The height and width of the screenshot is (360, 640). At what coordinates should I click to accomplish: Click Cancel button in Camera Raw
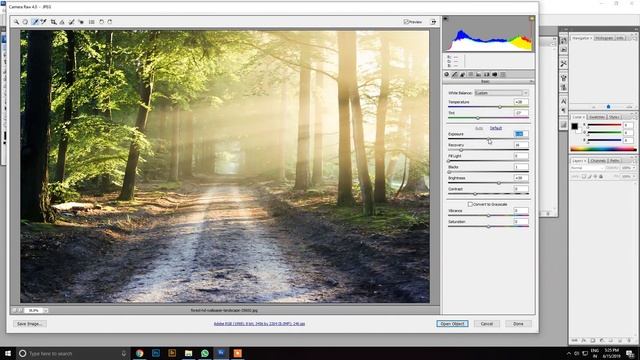click(x=487, y=324)
